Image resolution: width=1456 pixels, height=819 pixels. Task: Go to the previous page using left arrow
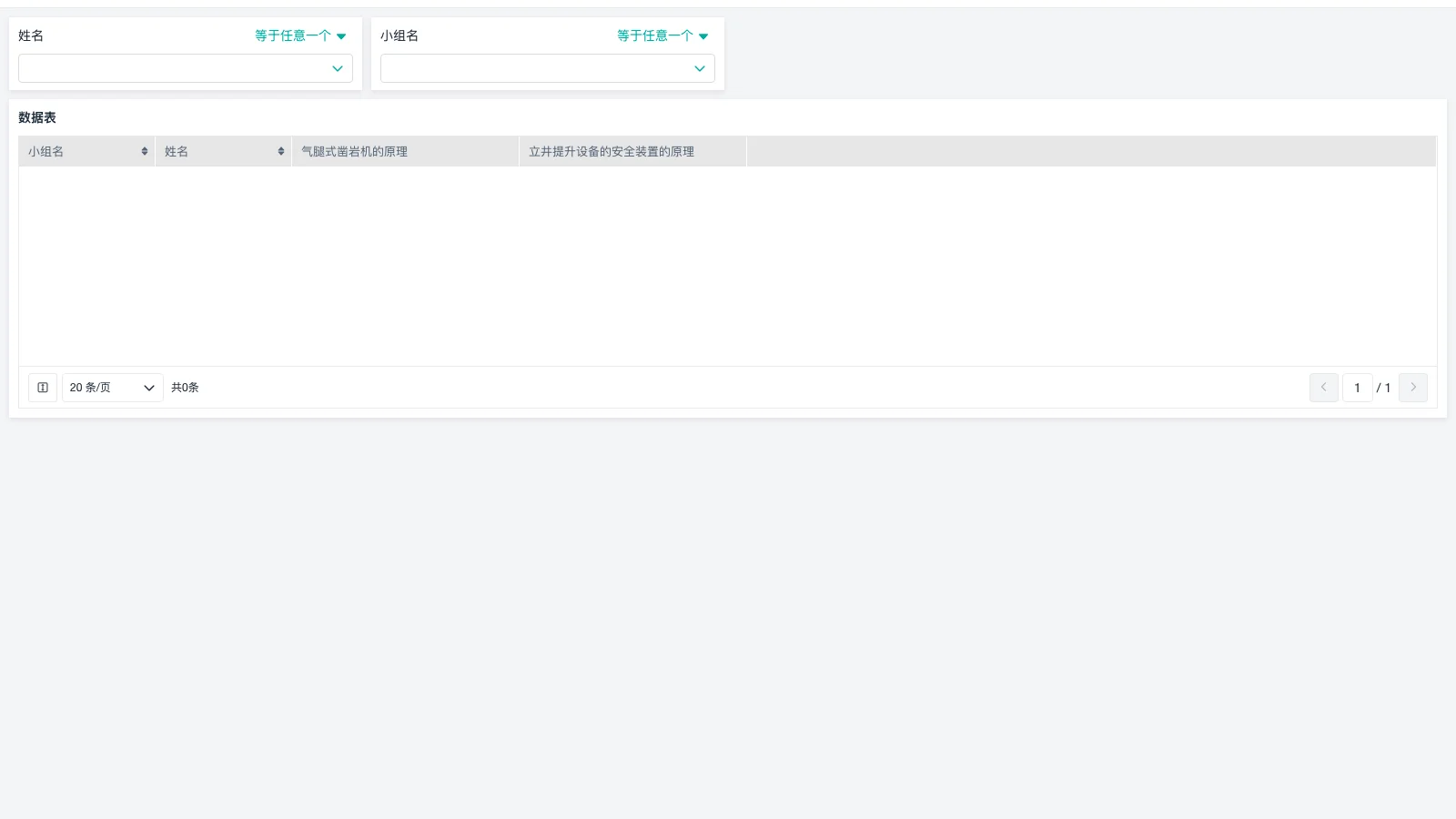click(1323, 388)
